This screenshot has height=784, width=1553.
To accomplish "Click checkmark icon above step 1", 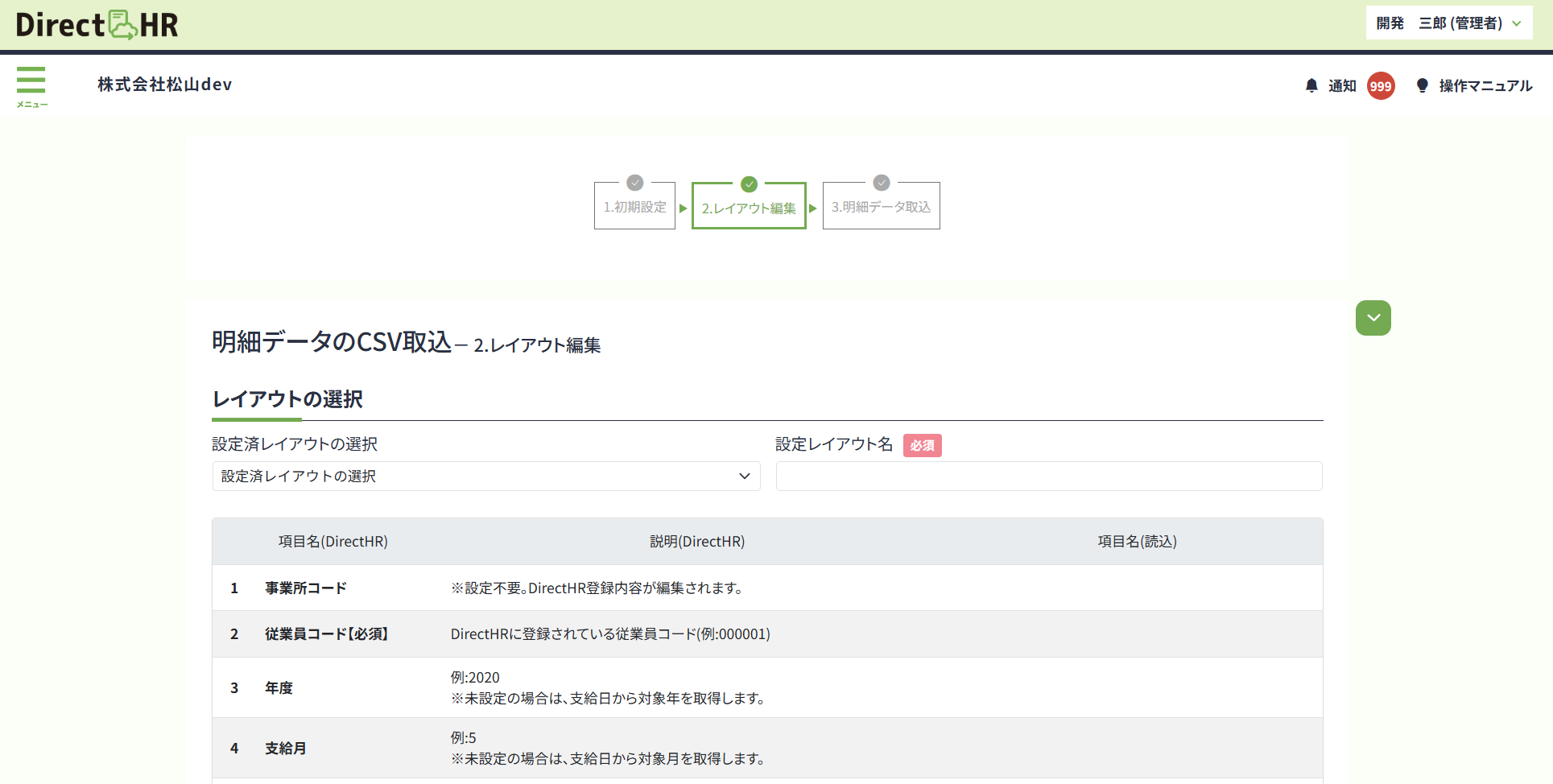I will [634, 183].
